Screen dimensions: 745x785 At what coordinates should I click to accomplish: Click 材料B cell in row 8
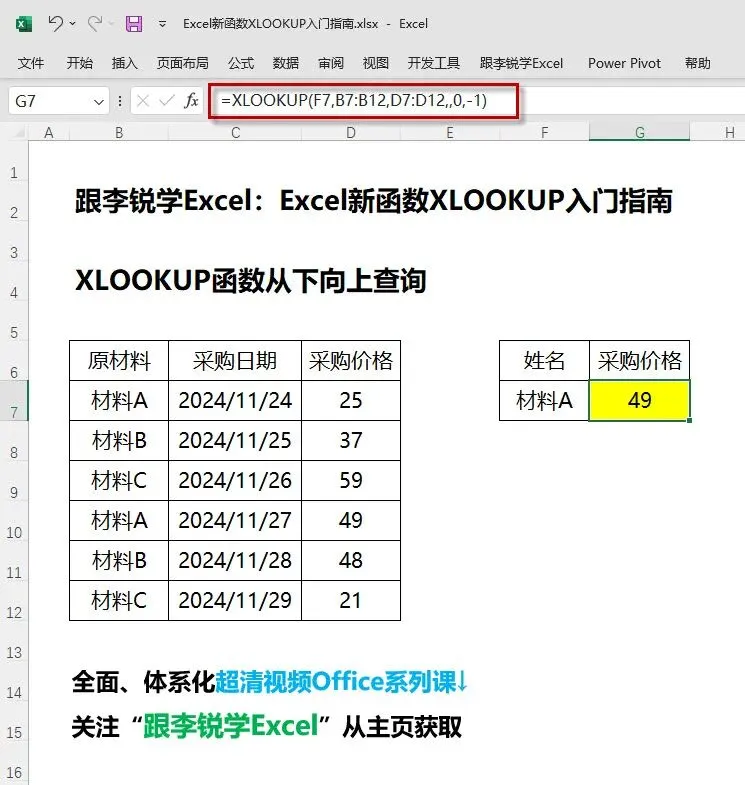[119, 441]
